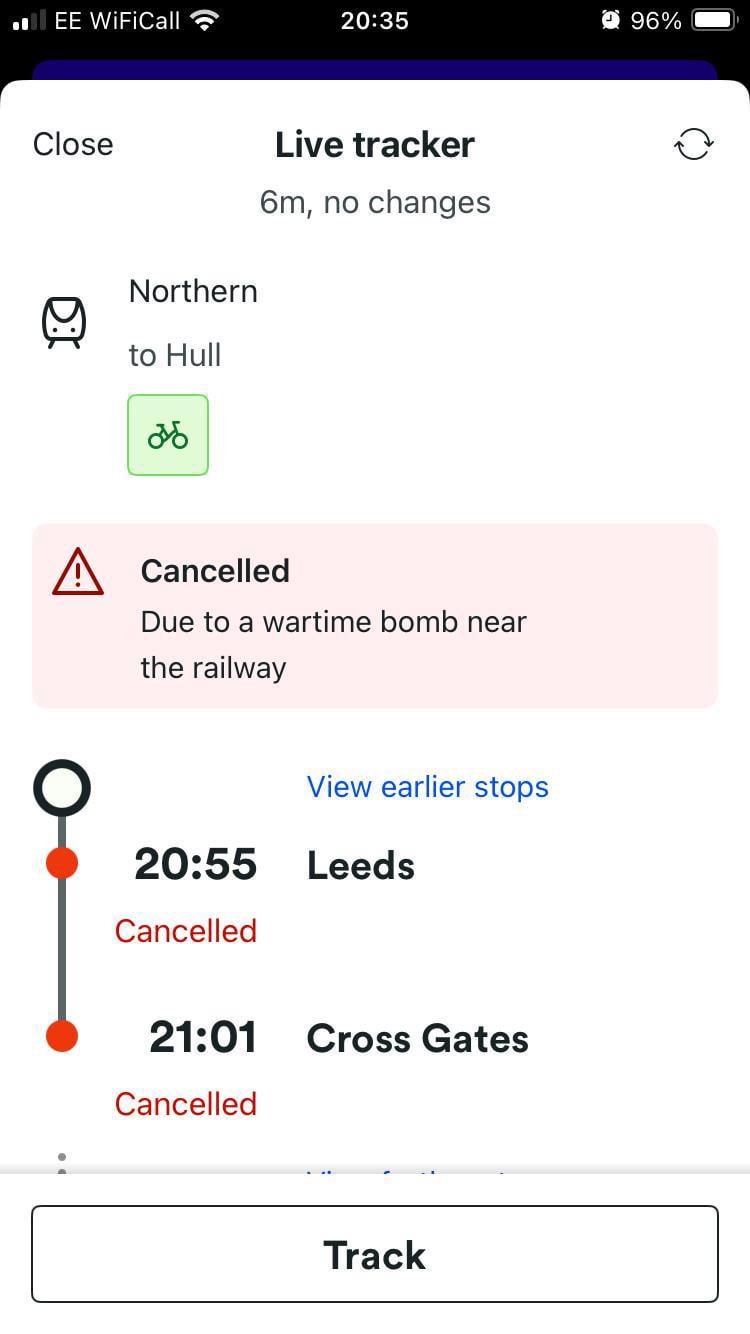
Task: Select the Leeds 20:55 stop
Action: pos(360,865)
